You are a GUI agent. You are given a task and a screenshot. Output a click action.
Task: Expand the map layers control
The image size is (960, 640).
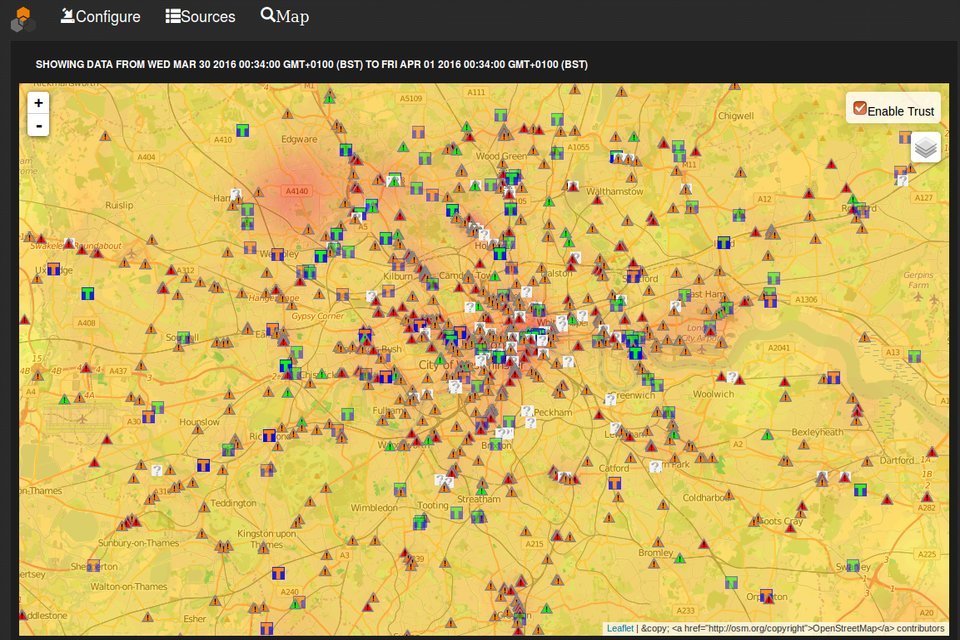[925, 148]
